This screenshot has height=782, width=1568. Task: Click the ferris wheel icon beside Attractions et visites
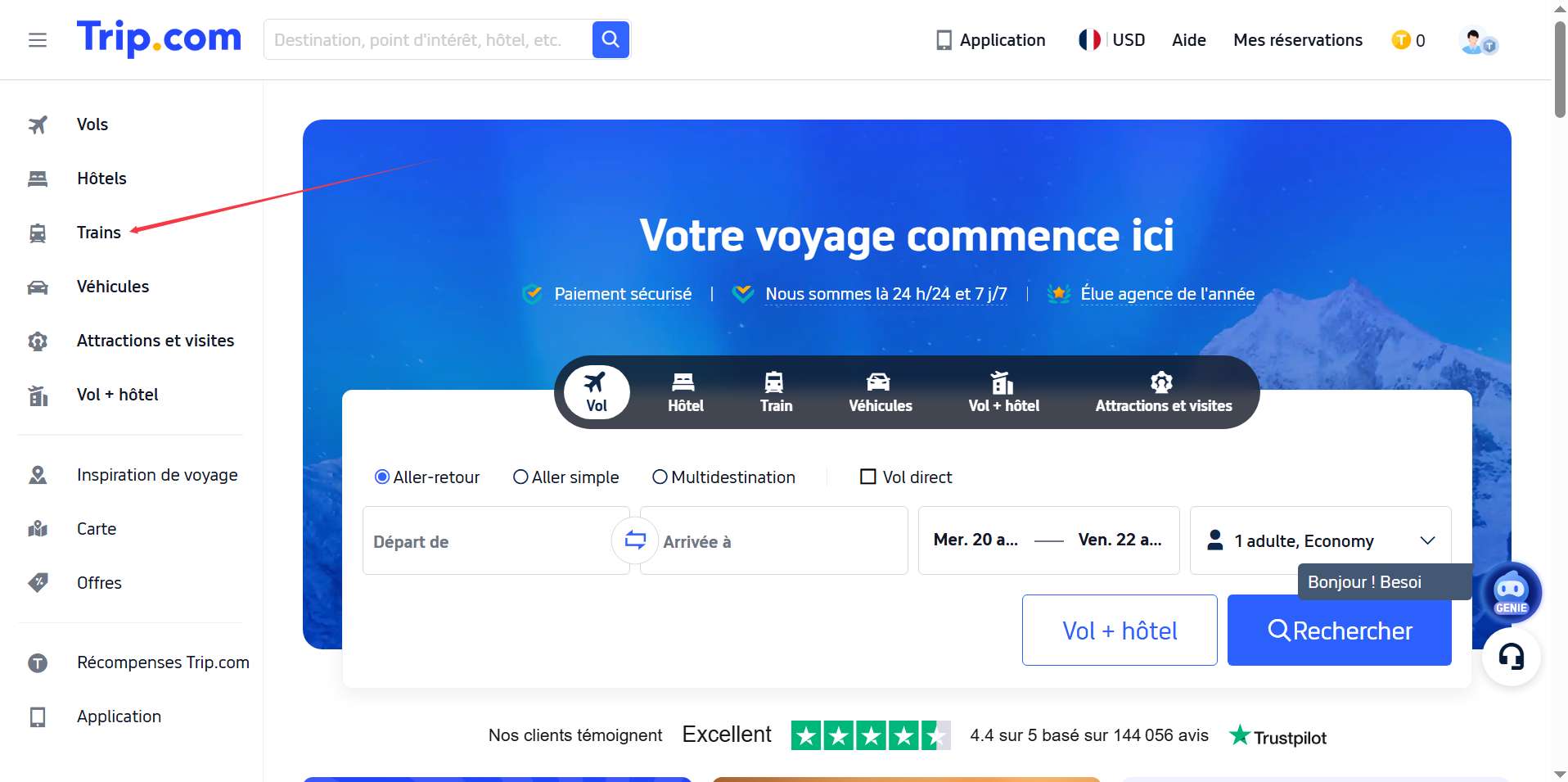[x=38, y=341]
